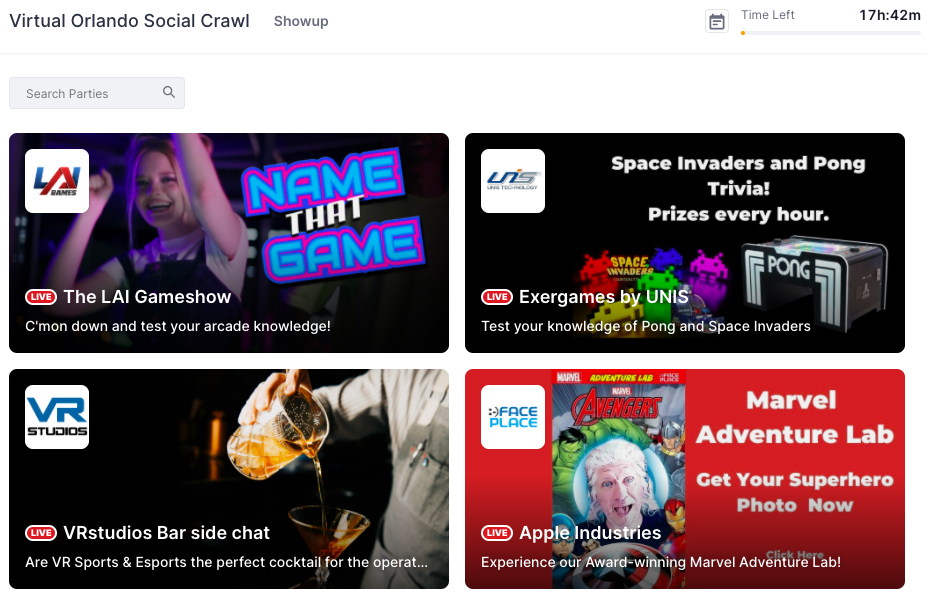Open the LAI Games logo

pyautogui.click(x=57, y=181)
